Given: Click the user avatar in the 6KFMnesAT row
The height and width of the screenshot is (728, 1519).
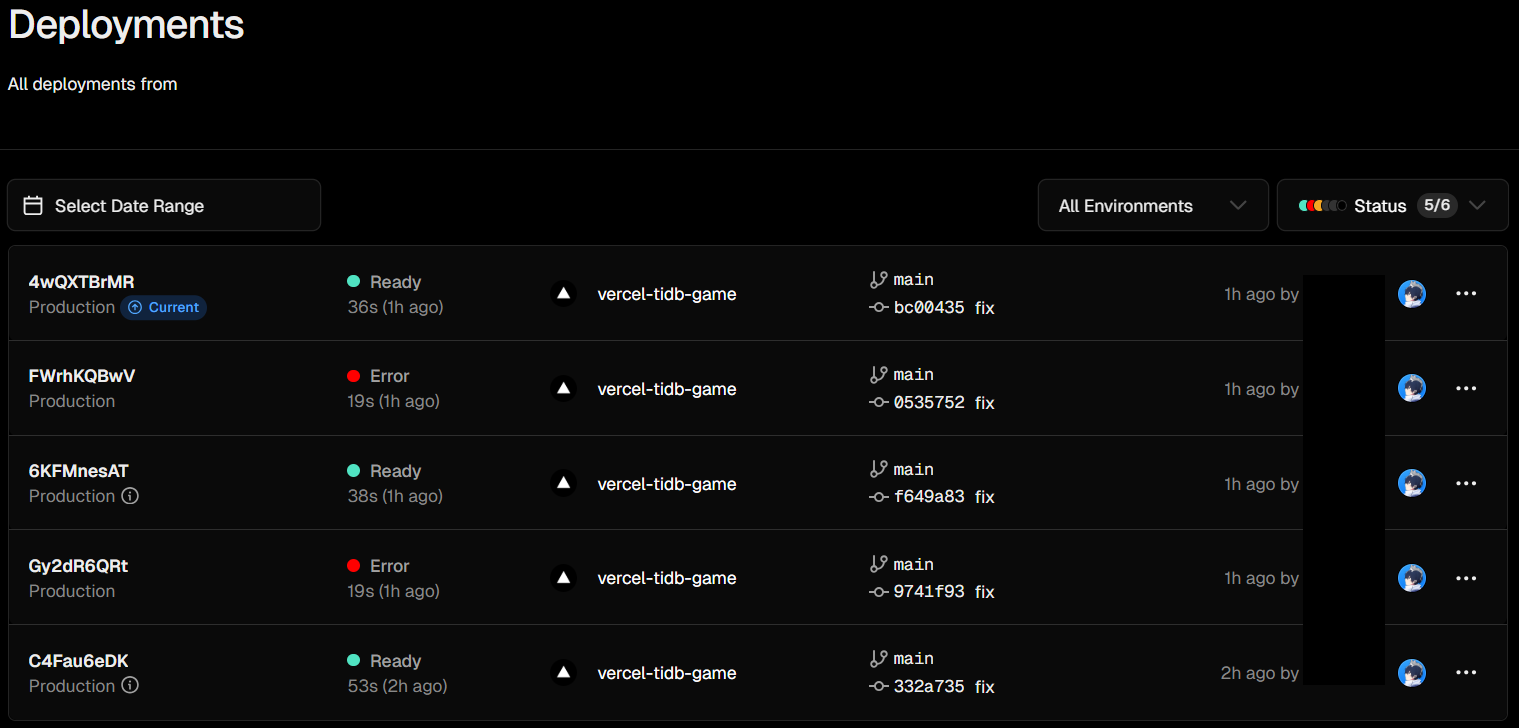Looking at the screenshot, I should [1412, 483].
